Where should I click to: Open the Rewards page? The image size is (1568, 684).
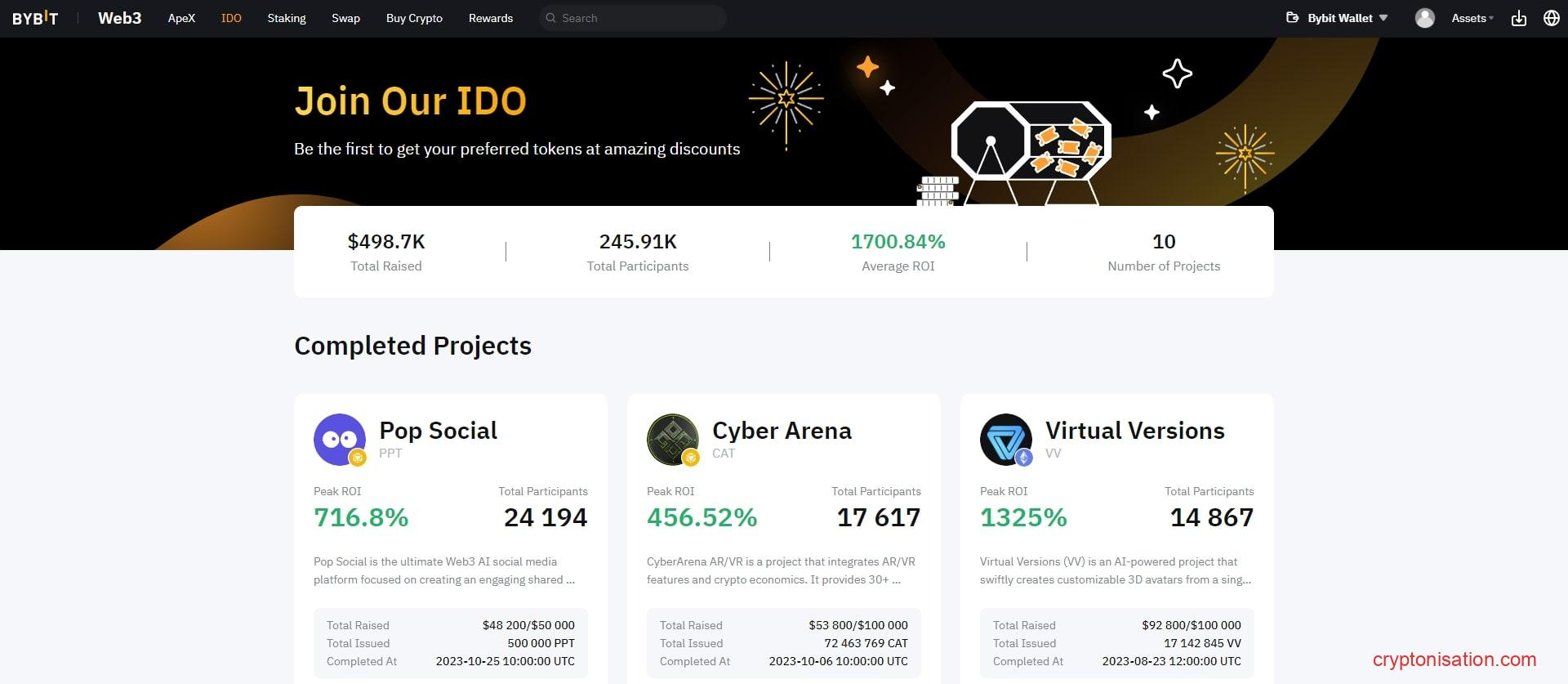tap(491, 18)
